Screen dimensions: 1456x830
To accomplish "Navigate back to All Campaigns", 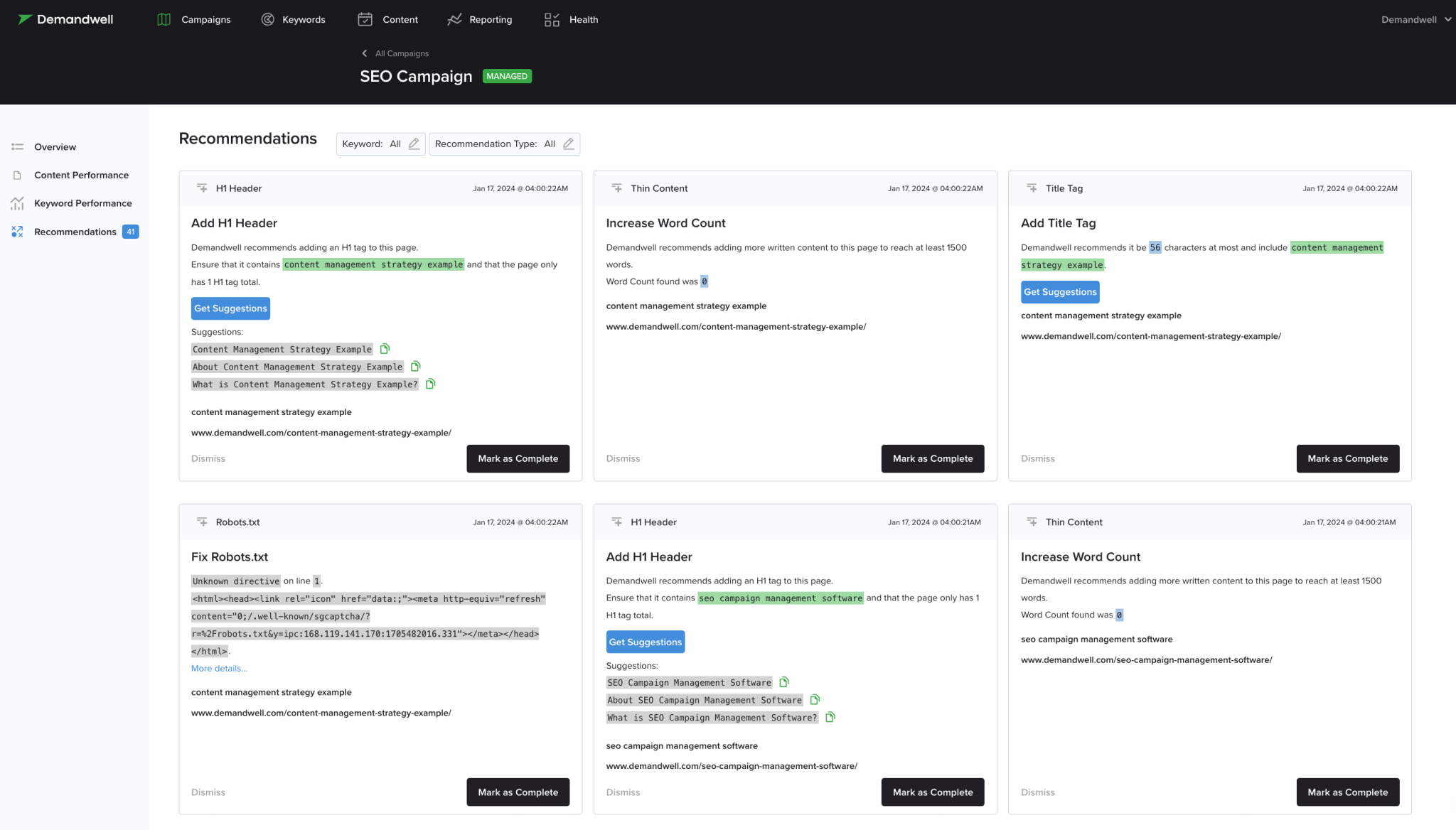I will pyautogui.click(x=395, y=53).
